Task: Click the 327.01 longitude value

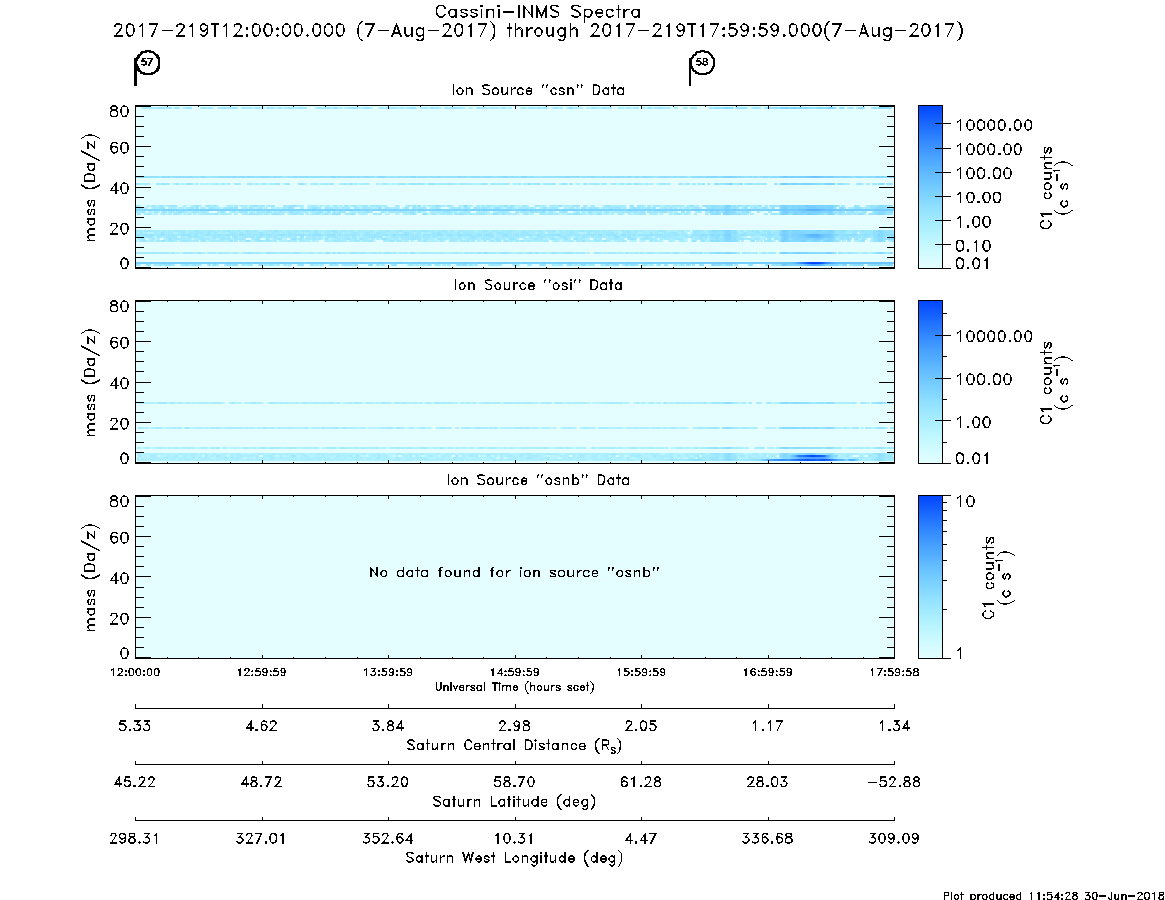Action: (x=261, y=838)
